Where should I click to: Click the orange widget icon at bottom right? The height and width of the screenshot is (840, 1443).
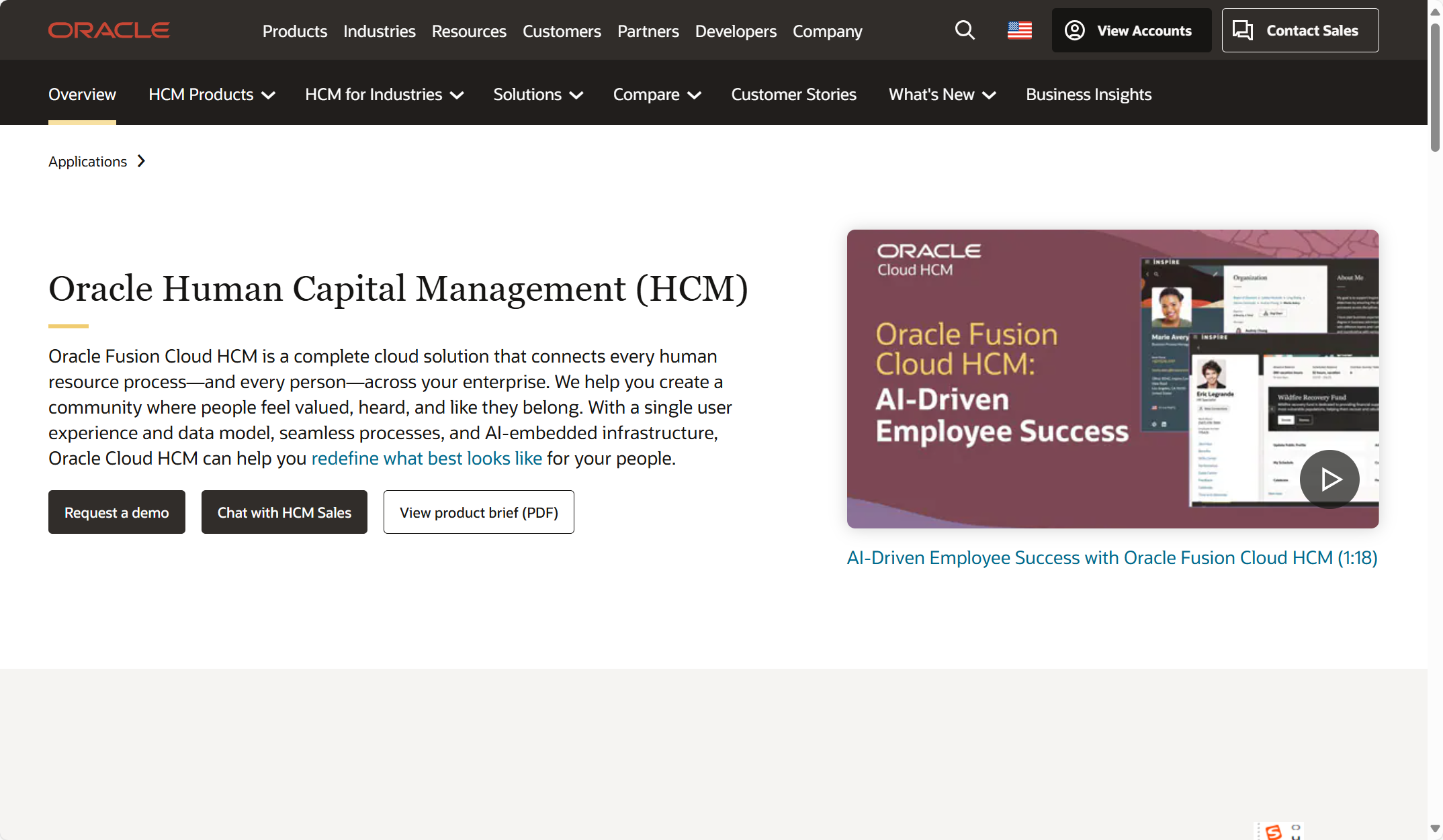coord(1273,831)
